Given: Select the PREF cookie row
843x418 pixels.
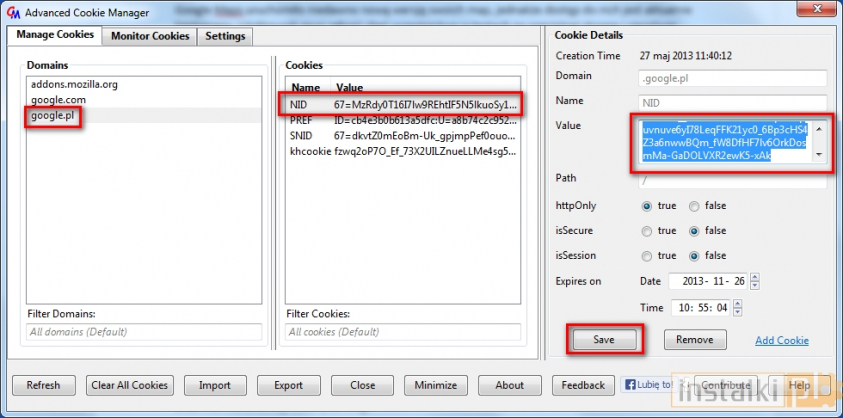Looking at the screenshot, I should tap(400, 120).
